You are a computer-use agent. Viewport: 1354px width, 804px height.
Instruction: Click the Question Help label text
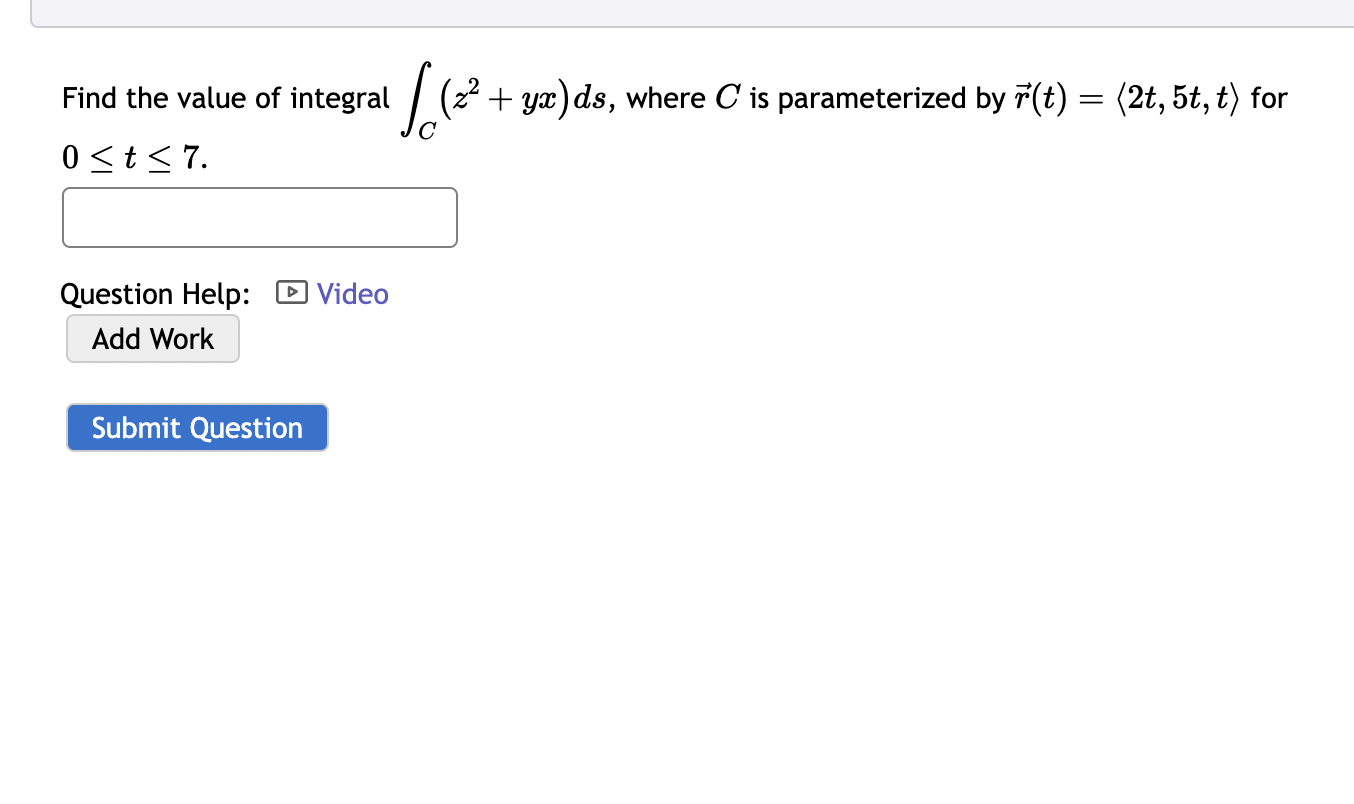[x=154, y=292]
